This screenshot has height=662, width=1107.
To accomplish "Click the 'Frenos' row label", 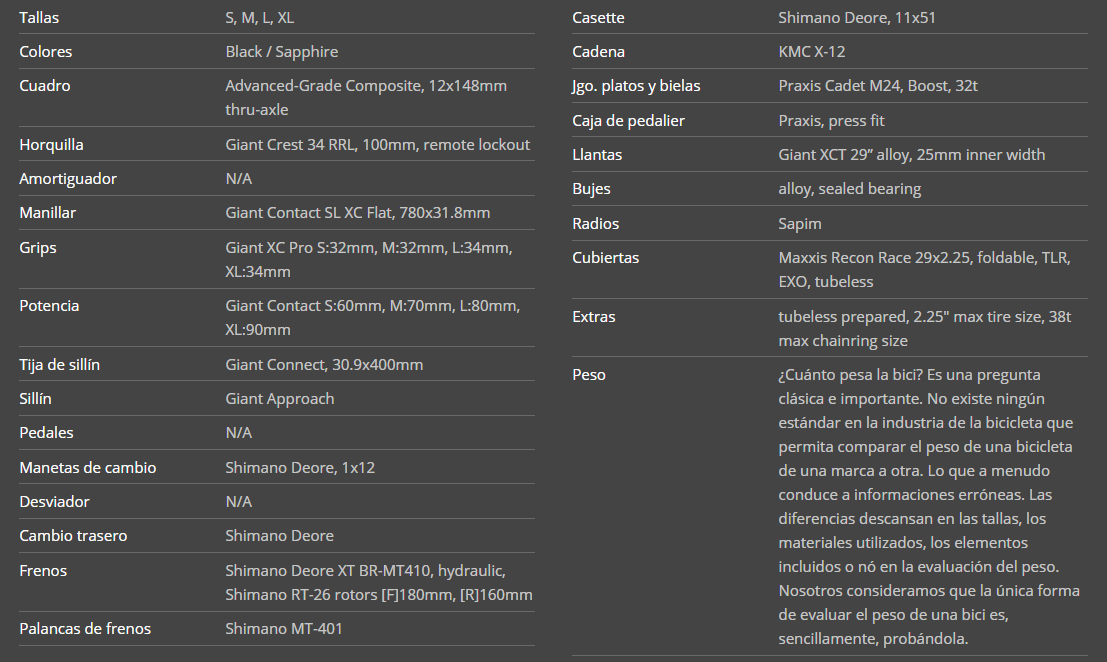I will click(43, 571).
